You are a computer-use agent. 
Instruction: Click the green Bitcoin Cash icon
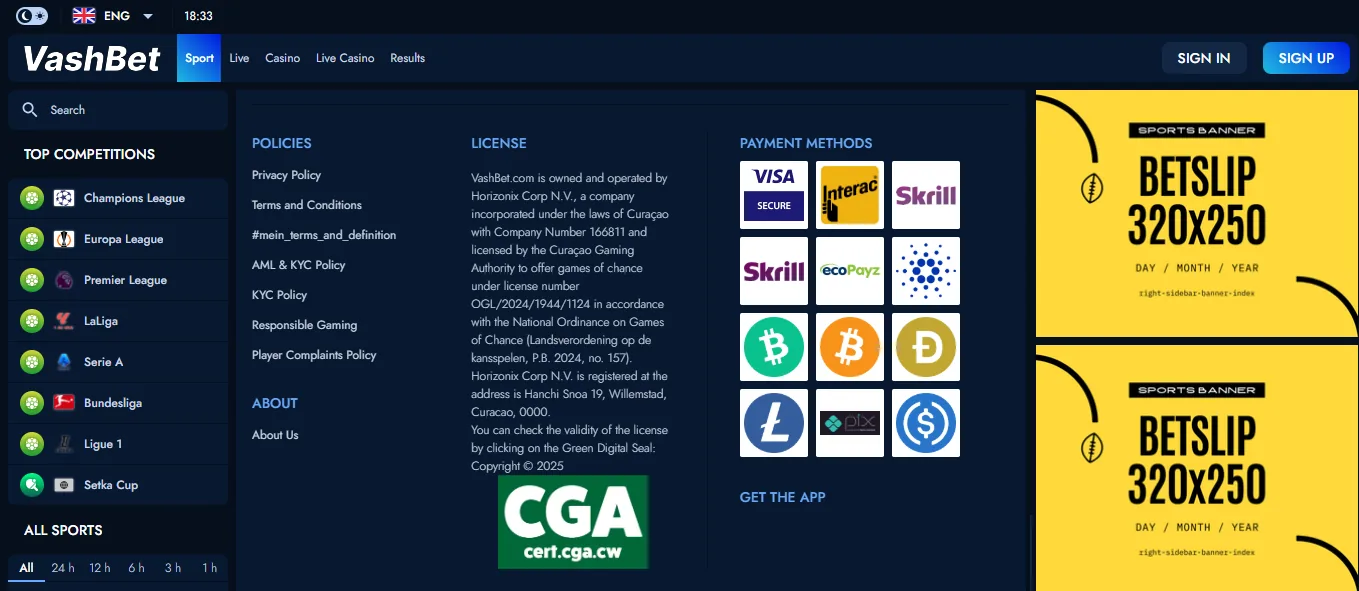pyautogui.click(x=774, y=347)
